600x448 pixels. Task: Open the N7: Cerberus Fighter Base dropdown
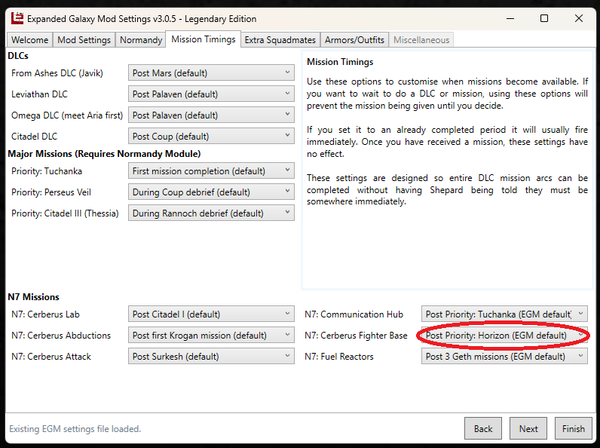pos(505,335)
